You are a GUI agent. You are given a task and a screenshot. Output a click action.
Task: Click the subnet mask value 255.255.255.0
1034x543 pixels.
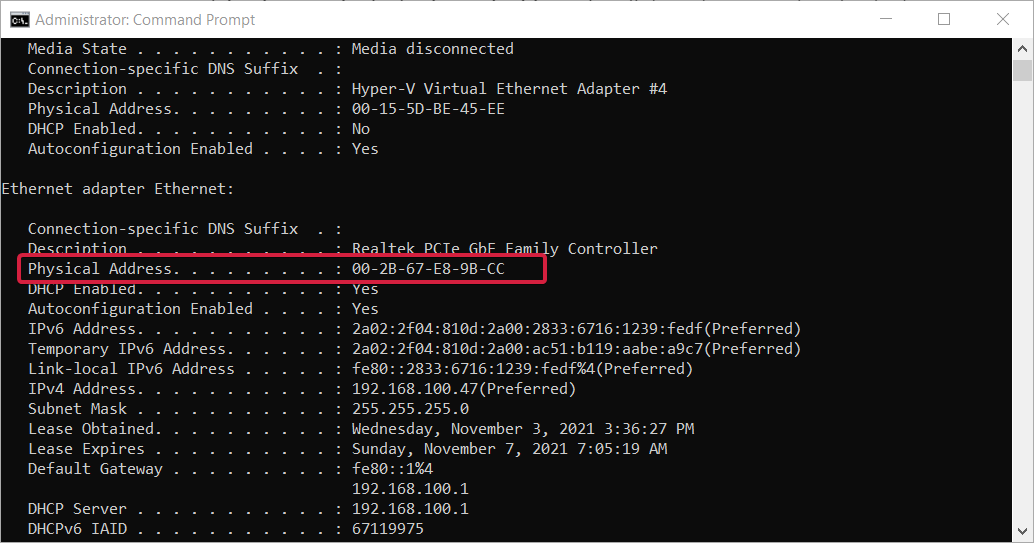tap(410, 409)
